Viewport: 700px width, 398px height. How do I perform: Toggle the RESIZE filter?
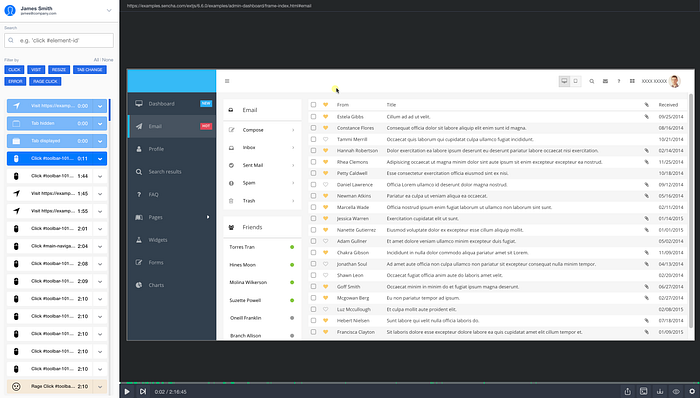59,70
